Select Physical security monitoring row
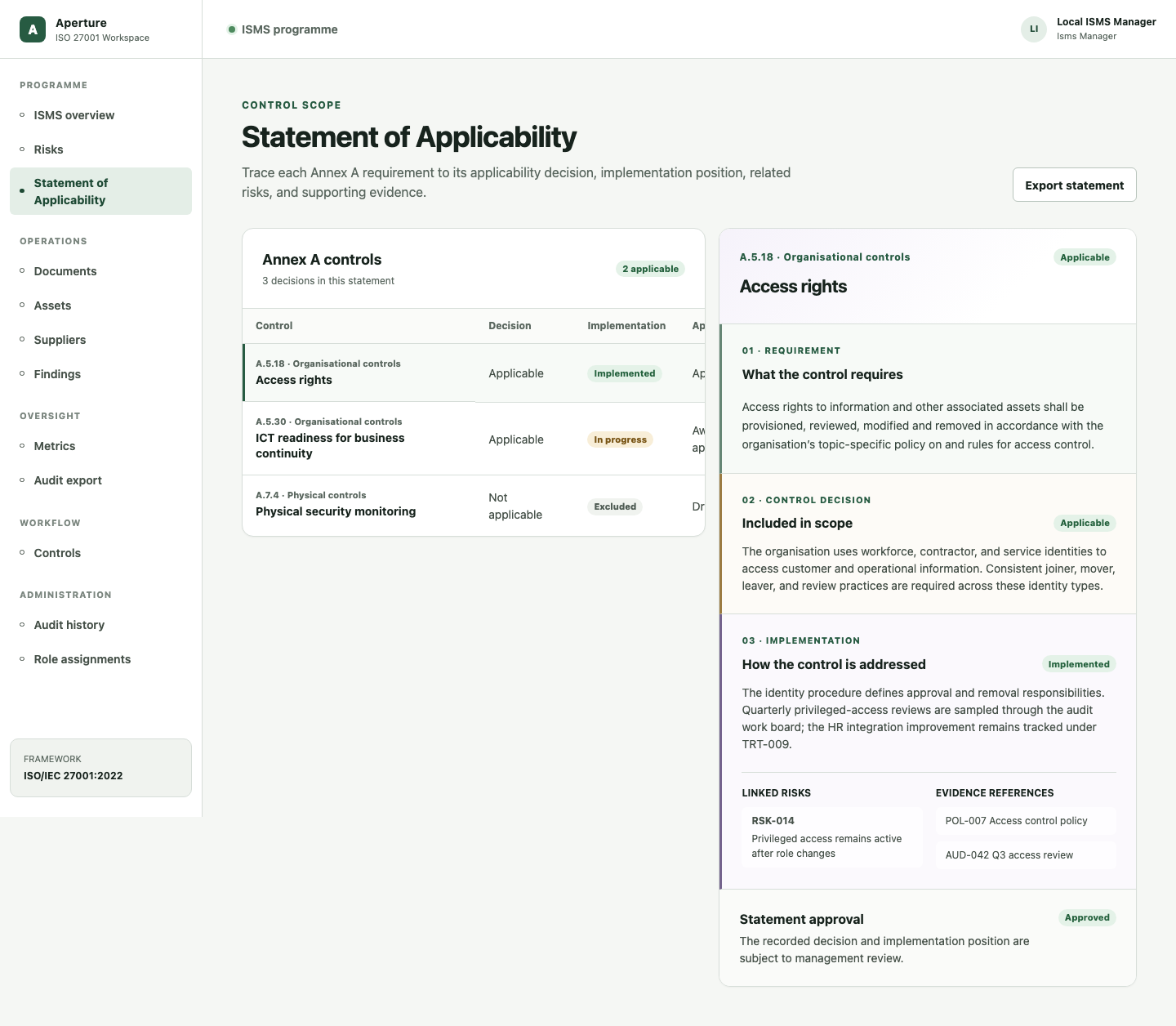The width and height of the screenshot is (1176, 1026). pos(474,506)
